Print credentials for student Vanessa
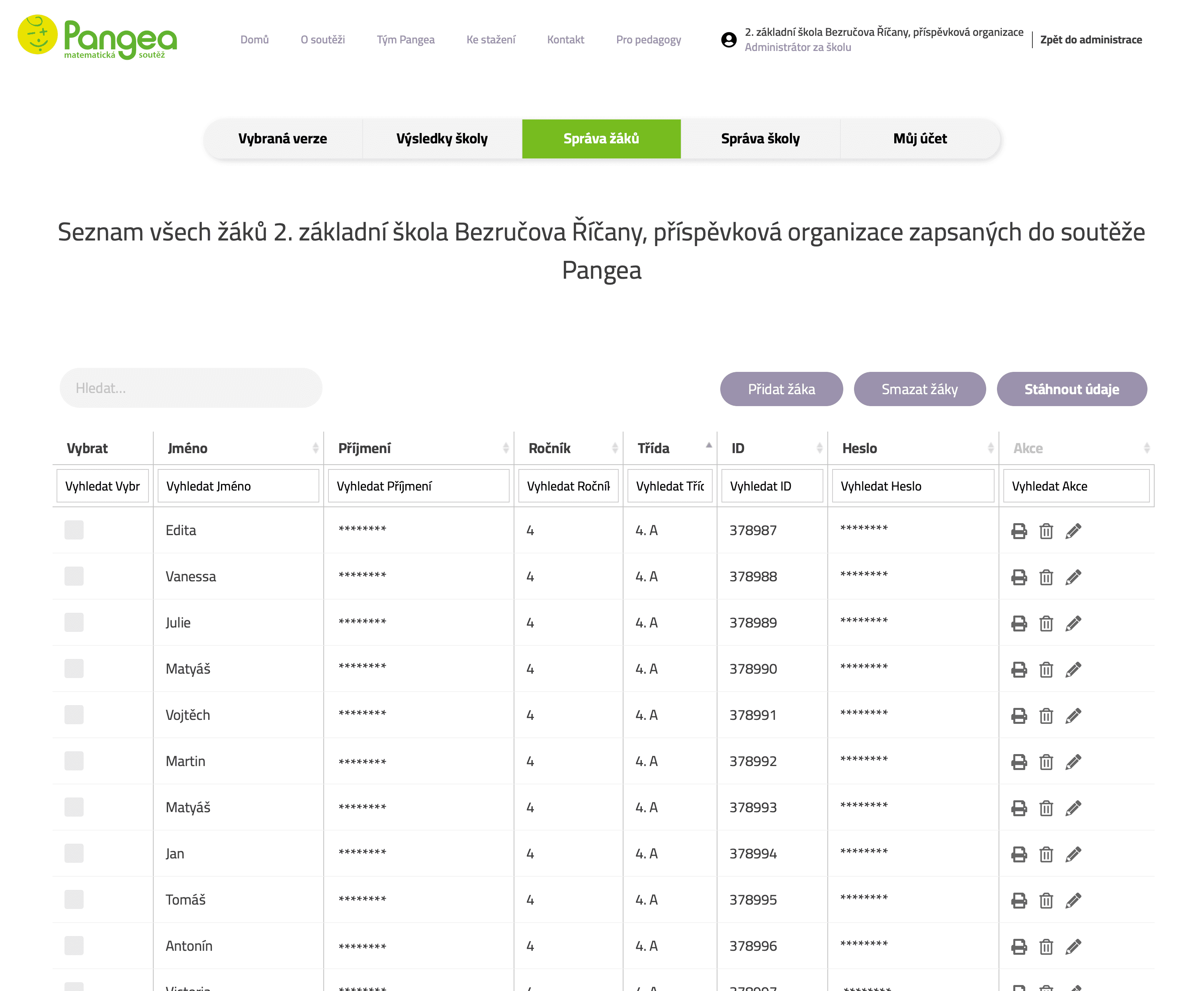1204x991 pixels. (x=1018, y=577)
